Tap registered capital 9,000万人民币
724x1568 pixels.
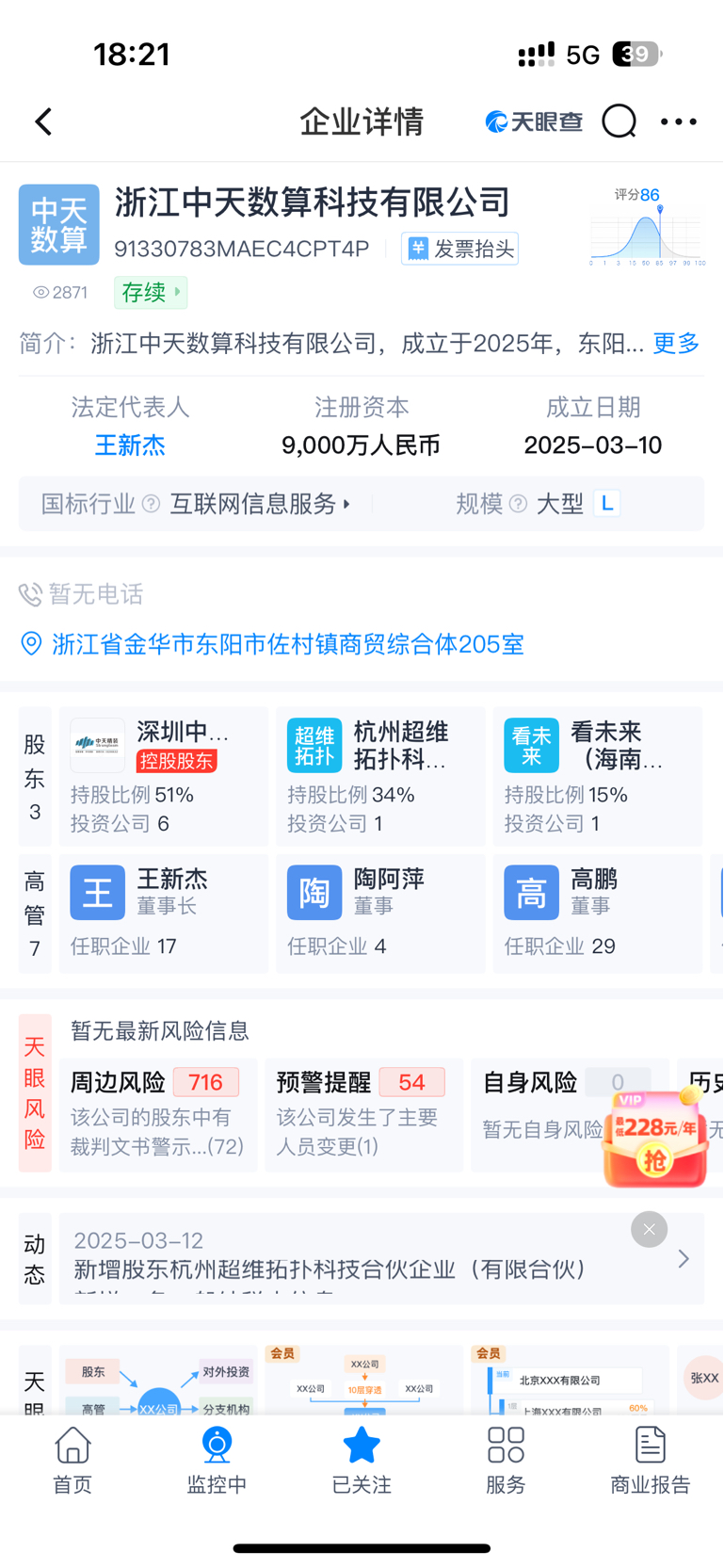point(361,445)
